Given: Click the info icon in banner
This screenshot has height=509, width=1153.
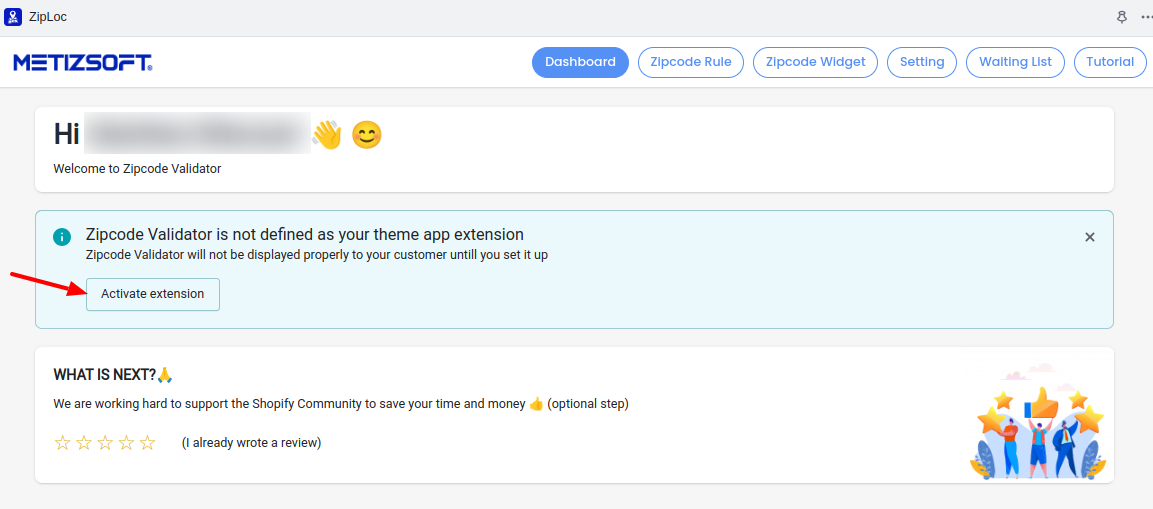Looking at the screenshot, I should (62, 237).
